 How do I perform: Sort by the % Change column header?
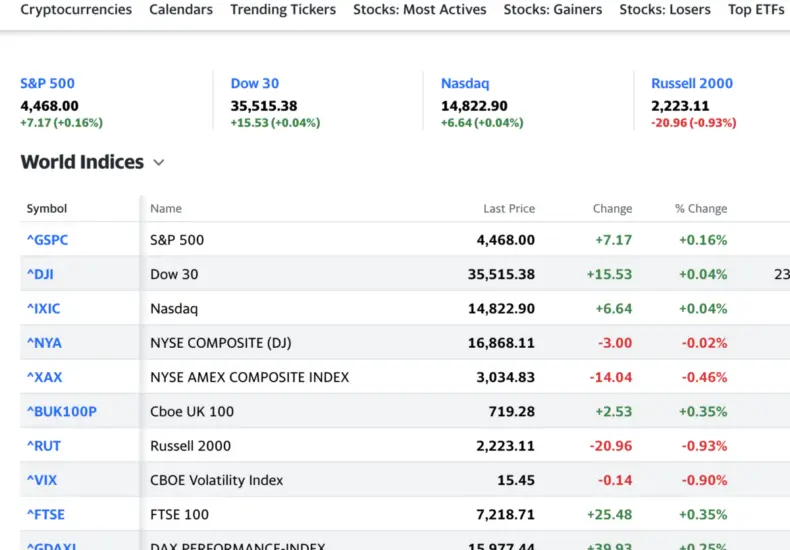pos(701,209)
